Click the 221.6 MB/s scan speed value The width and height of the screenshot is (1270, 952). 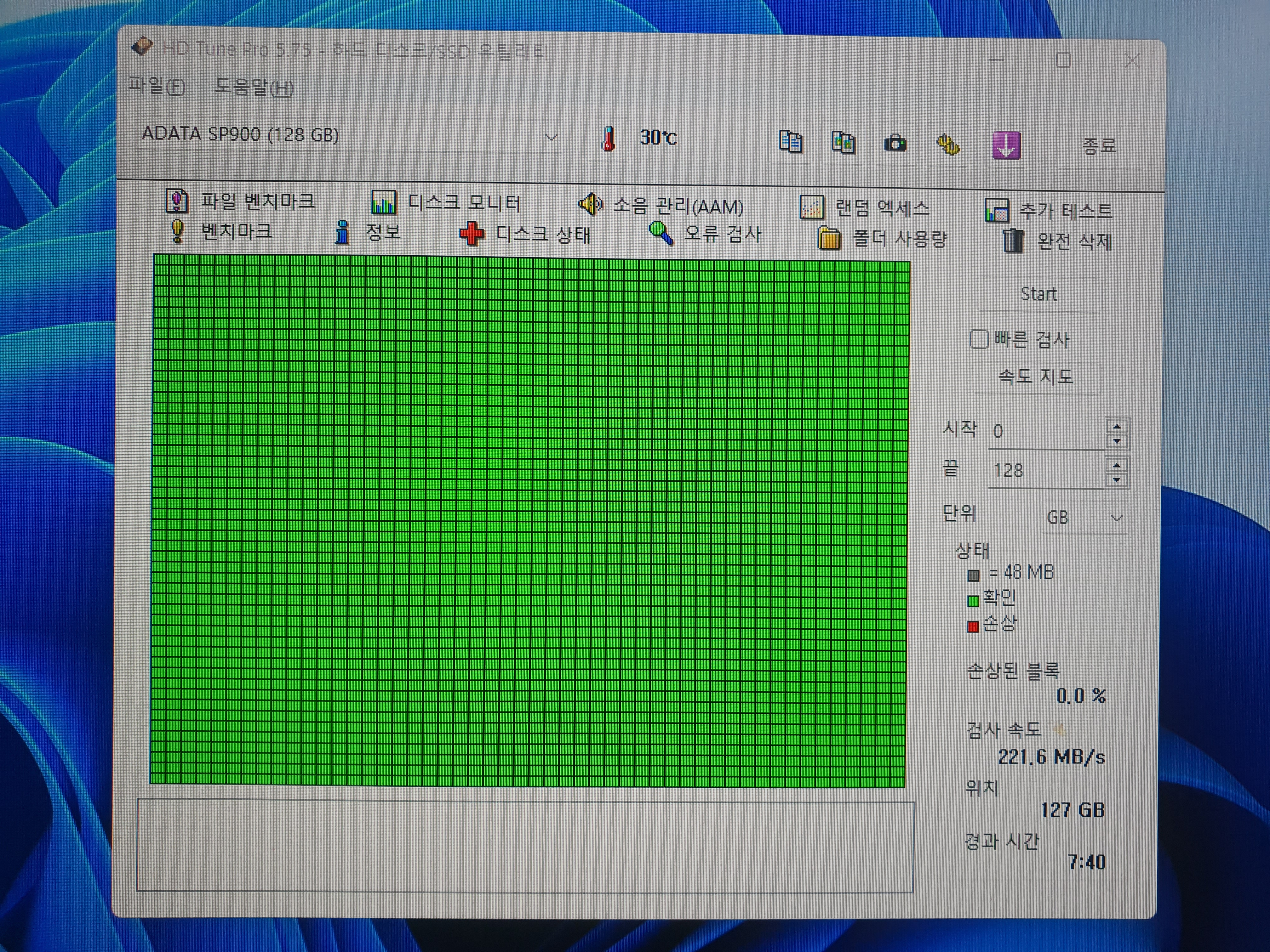point(1051,757)
